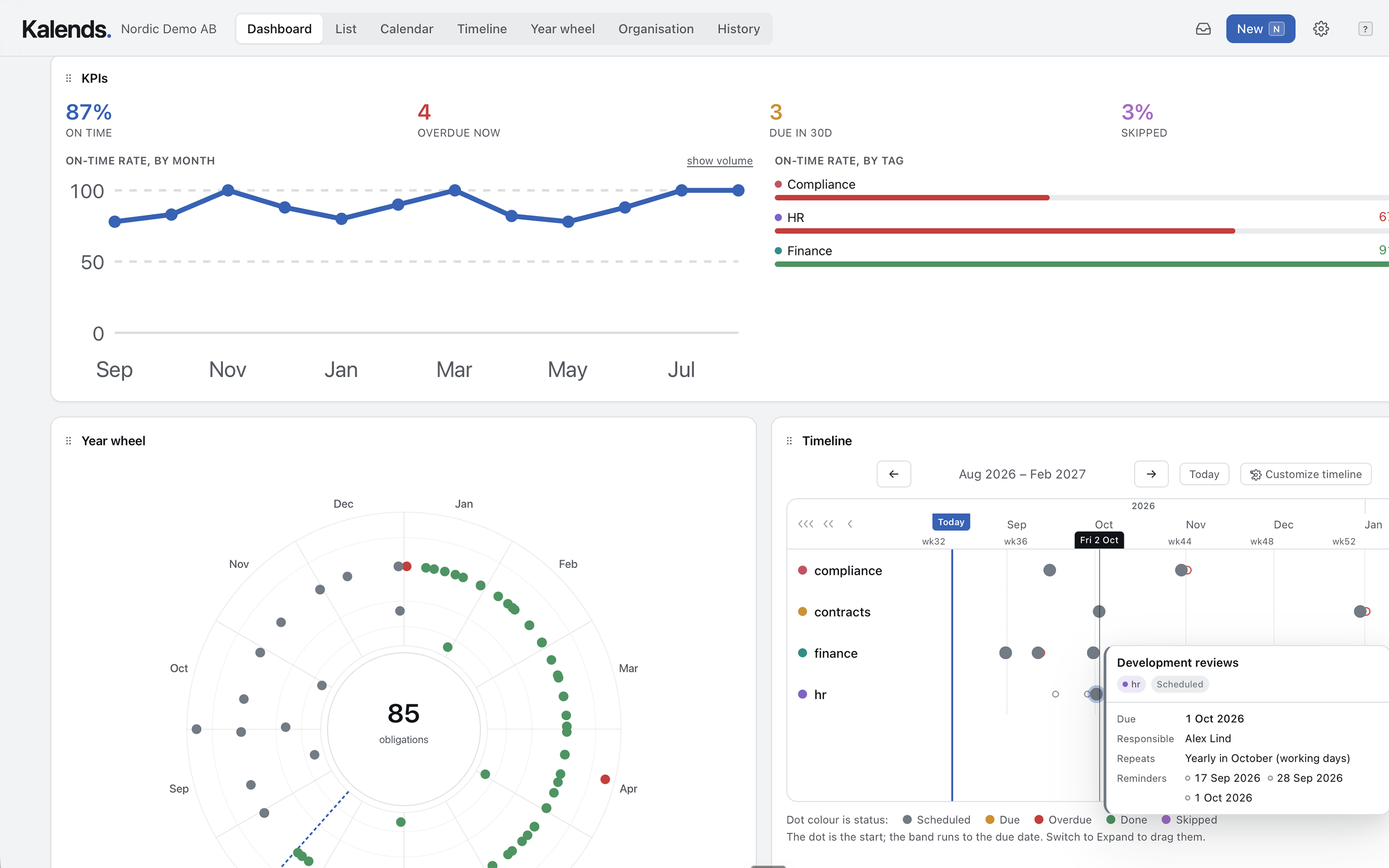Go to next timeline period arrow
1389x868 pixels.
[x=1152, y=474]
